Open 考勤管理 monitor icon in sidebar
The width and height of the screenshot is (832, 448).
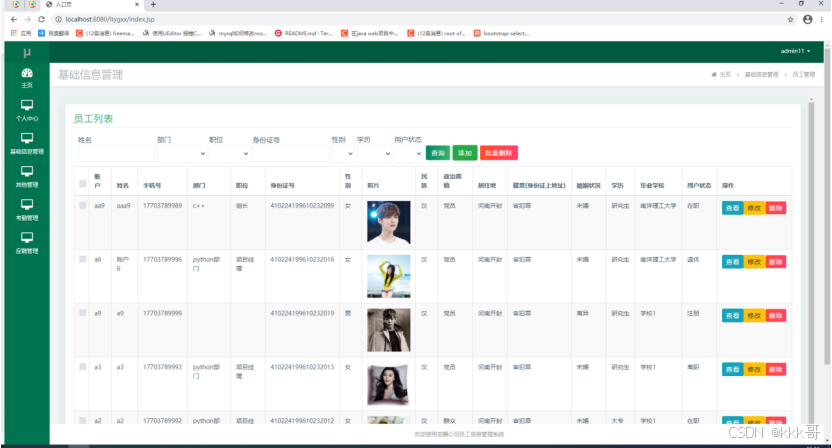[x=27, y=204]
